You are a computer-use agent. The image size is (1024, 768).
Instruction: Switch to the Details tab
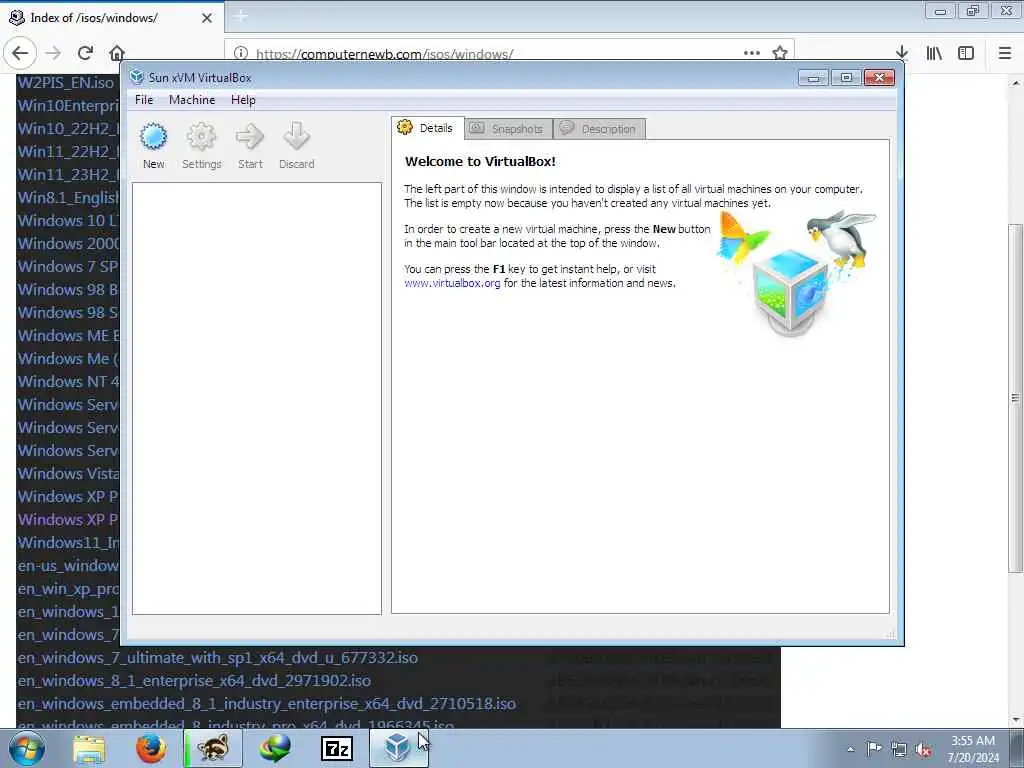(428, 128)
